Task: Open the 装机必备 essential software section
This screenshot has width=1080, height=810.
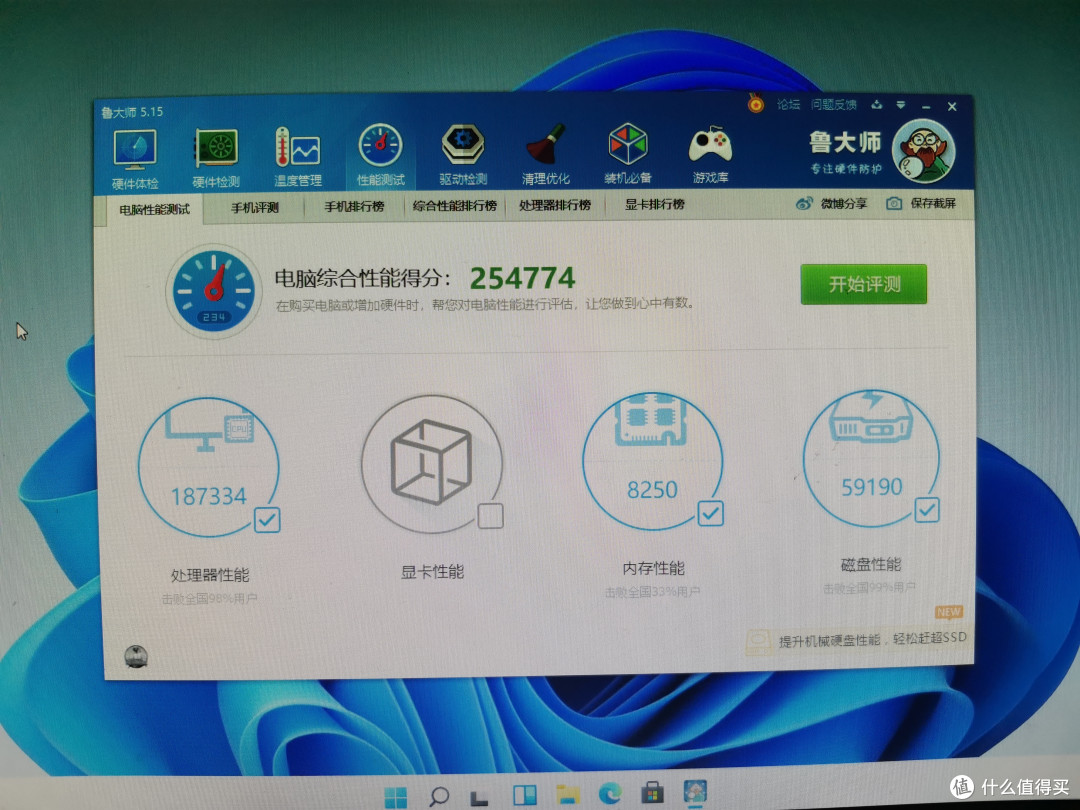Action: [627, 154]
